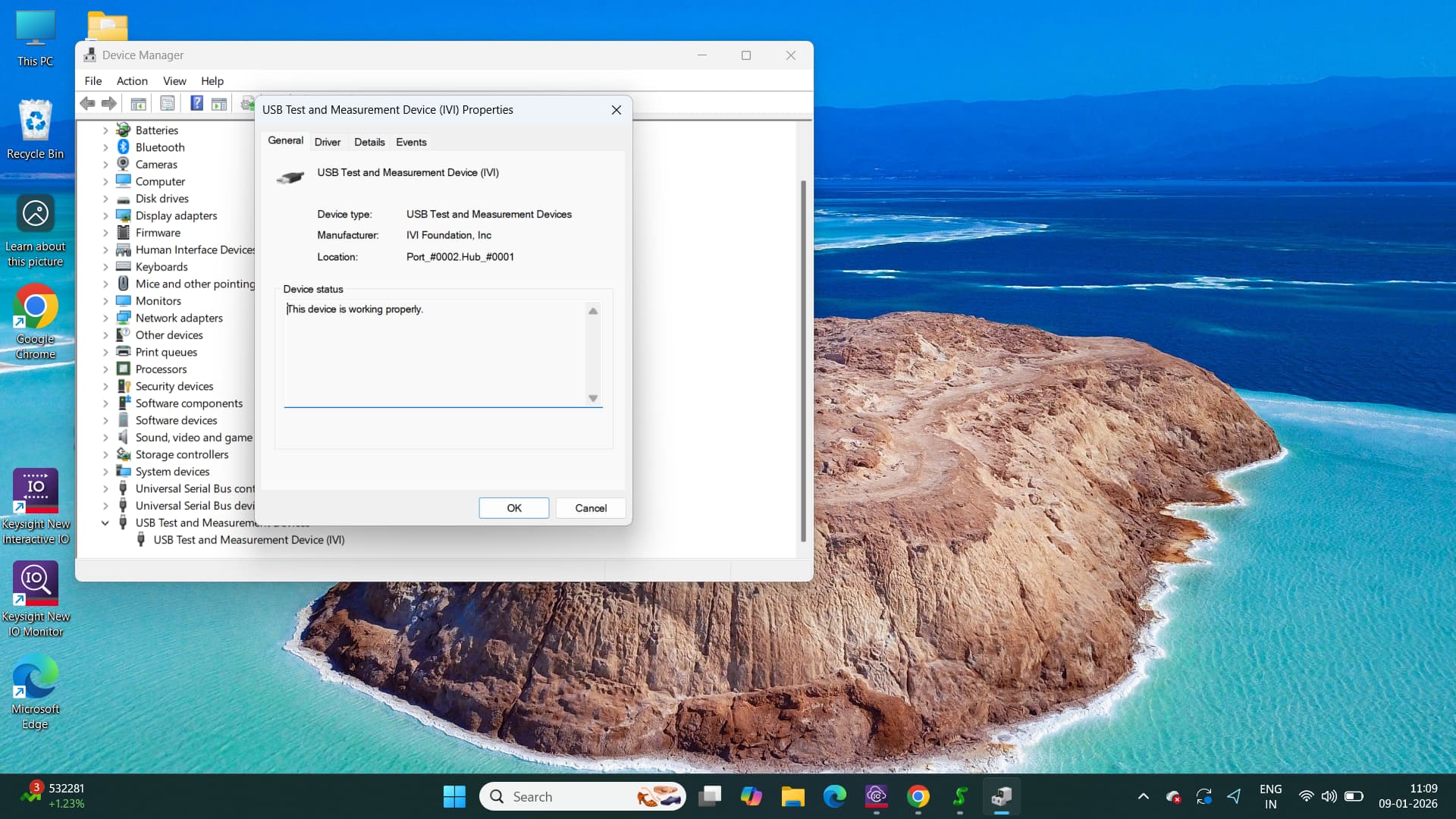The height and width of the screenshot is (819, 1456).
Task: Click the Back arrow toolbar icon
Action: pyautogui.click(x=88, y=103)
